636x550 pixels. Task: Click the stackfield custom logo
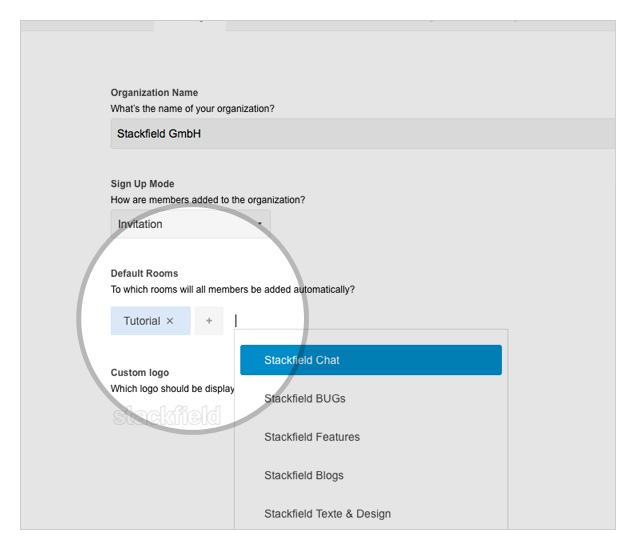tap(167, 416)
